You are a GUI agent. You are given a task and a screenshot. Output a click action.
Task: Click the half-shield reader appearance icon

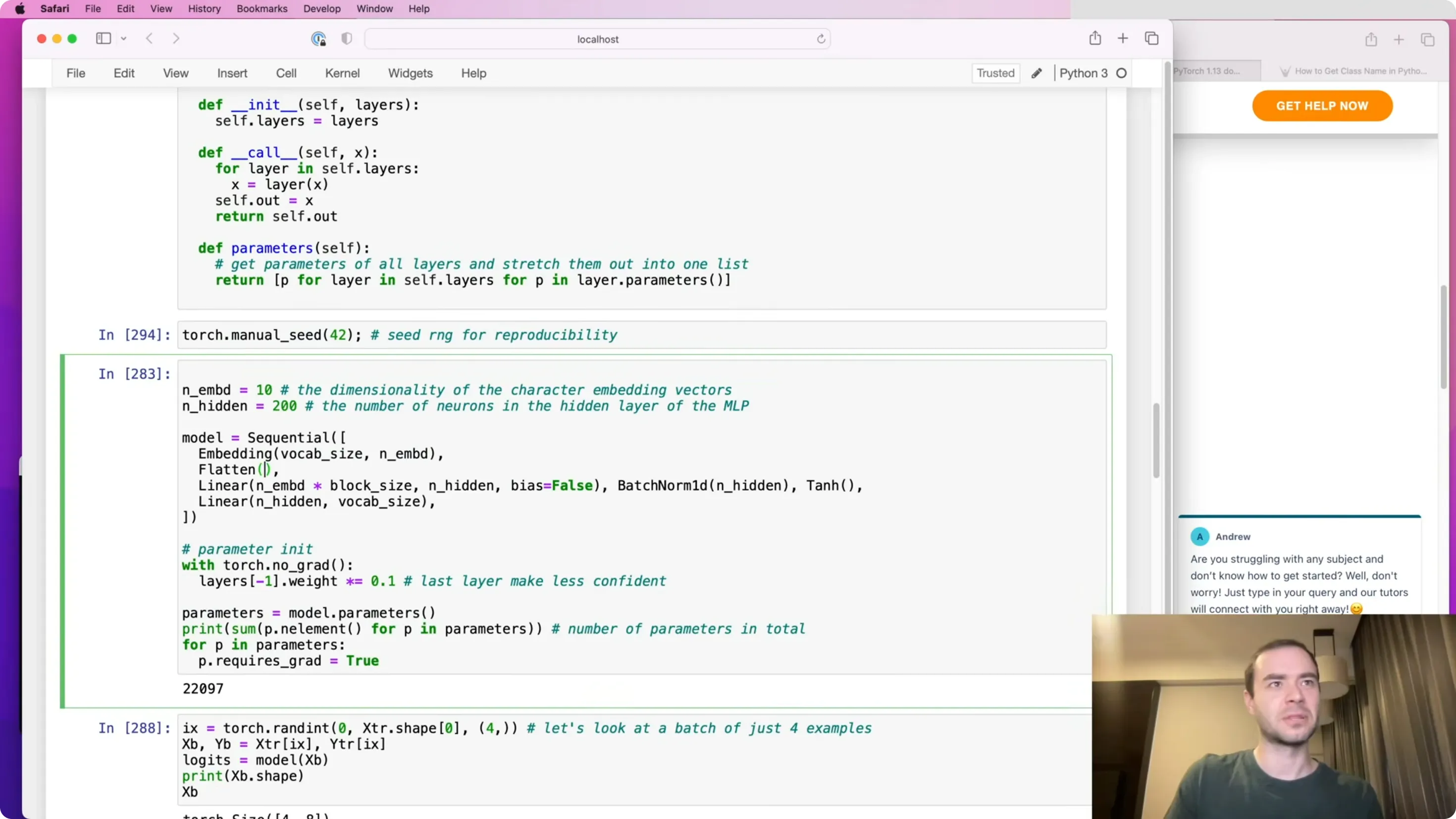tap(347, 39)
